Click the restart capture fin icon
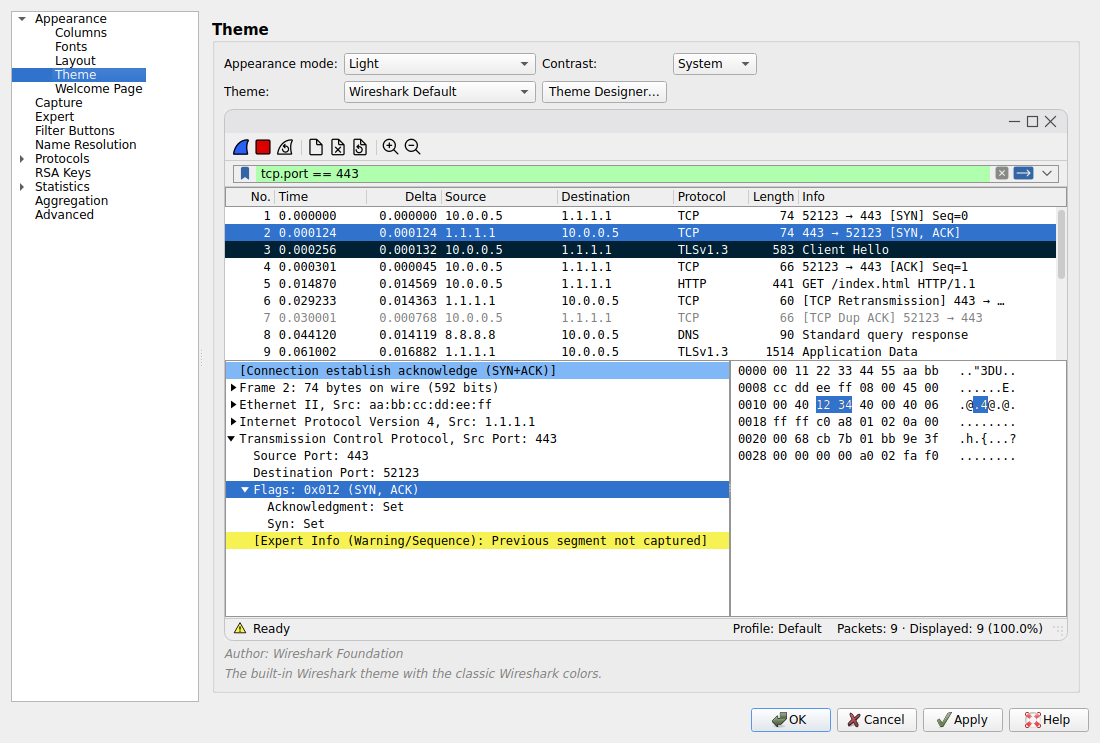1100x743 pixels. click(x=285, y=147)
